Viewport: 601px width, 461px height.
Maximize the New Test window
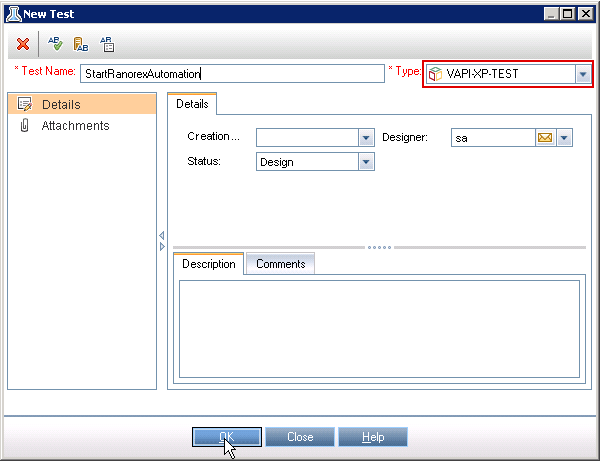(x=568, y=14)
